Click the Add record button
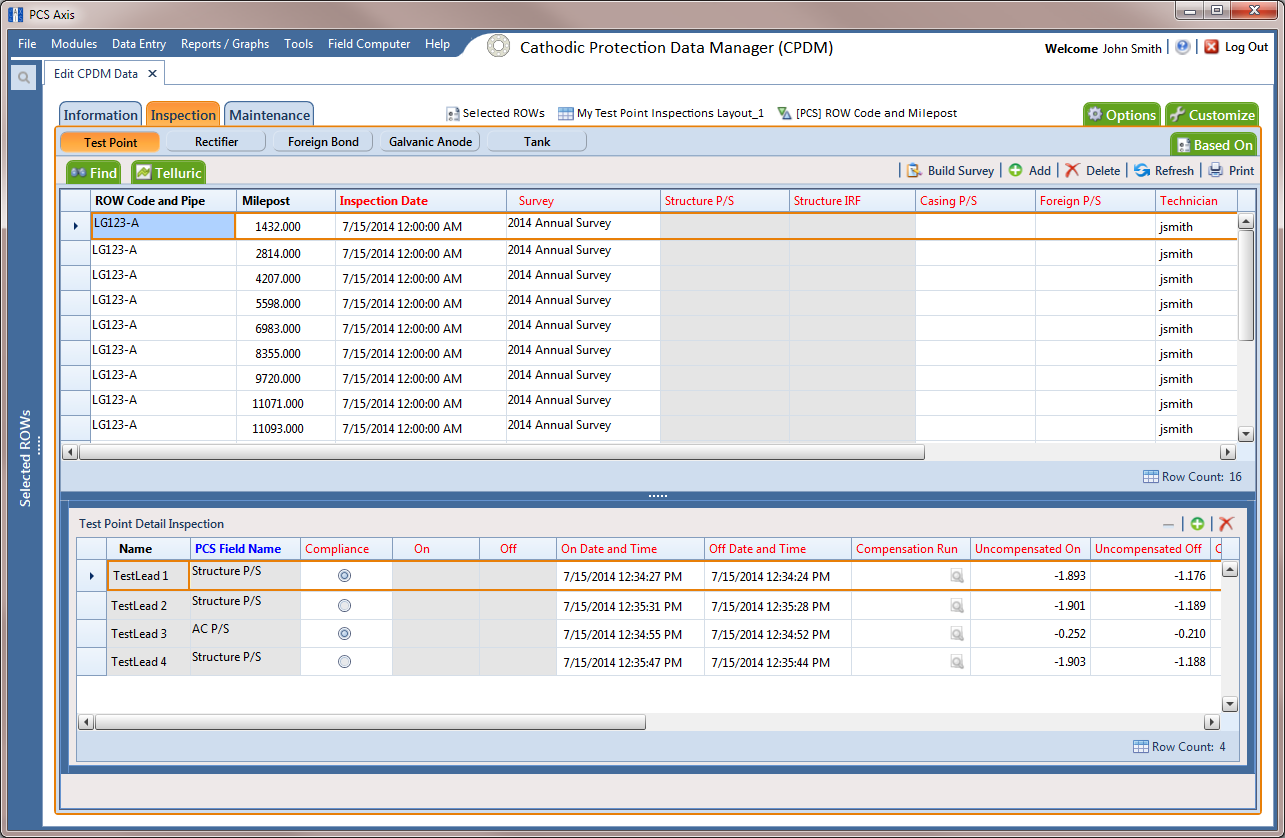 point(1029,171)
